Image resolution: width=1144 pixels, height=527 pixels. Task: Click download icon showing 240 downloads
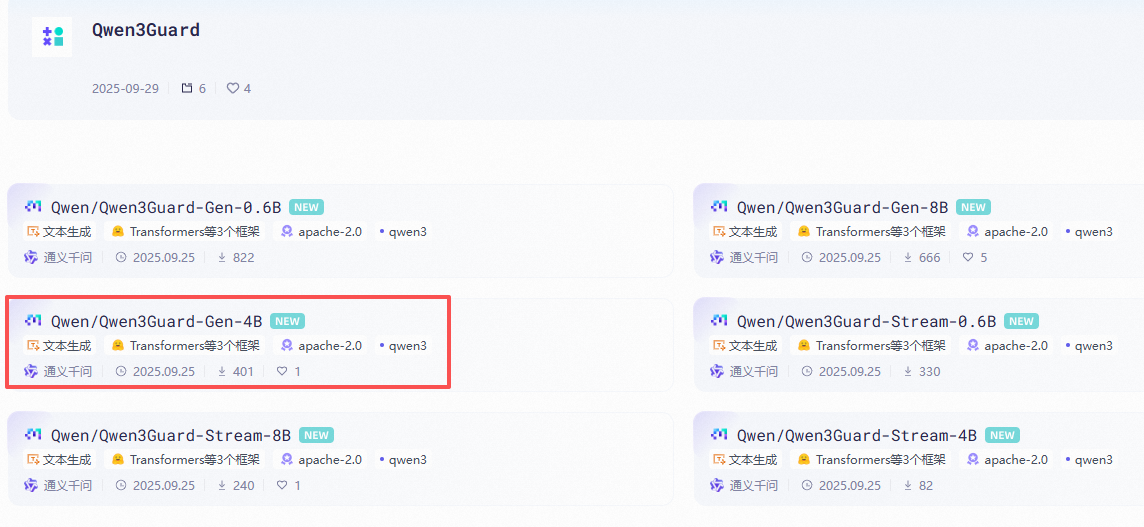222,485
